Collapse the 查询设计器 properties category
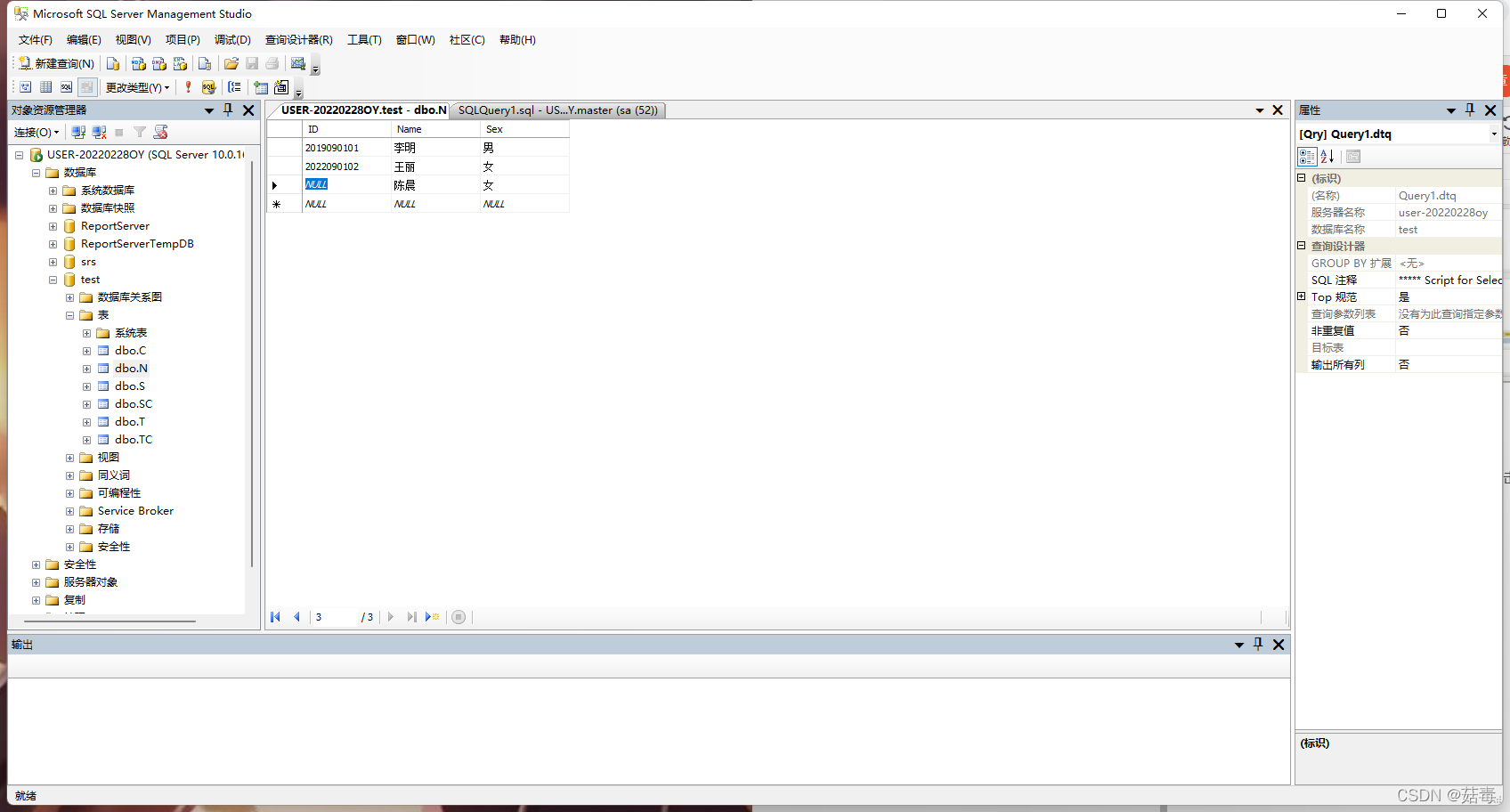This screenshot has width=1510, height=812. coord(1301,246)
